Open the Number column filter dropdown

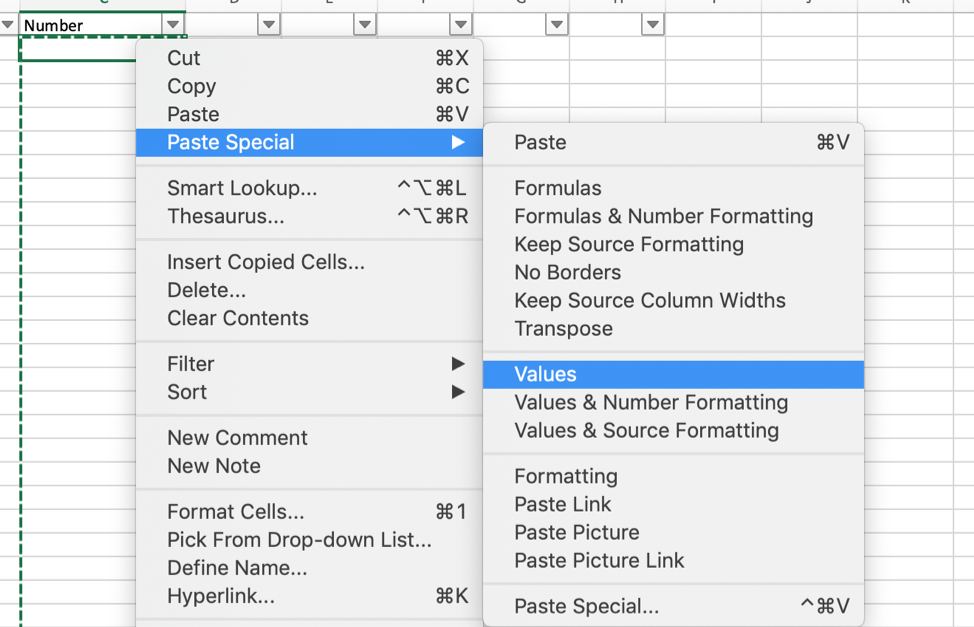[173, 25]
